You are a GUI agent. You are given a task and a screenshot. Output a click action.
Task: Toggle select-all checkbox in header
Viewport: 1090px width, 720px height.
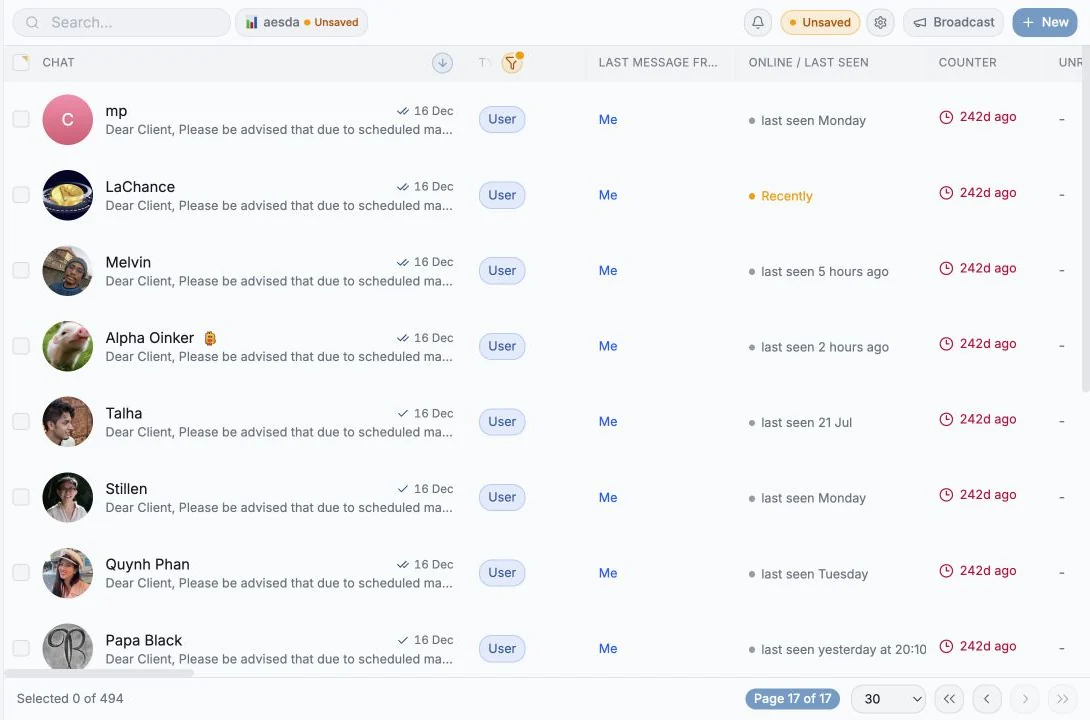22,63
